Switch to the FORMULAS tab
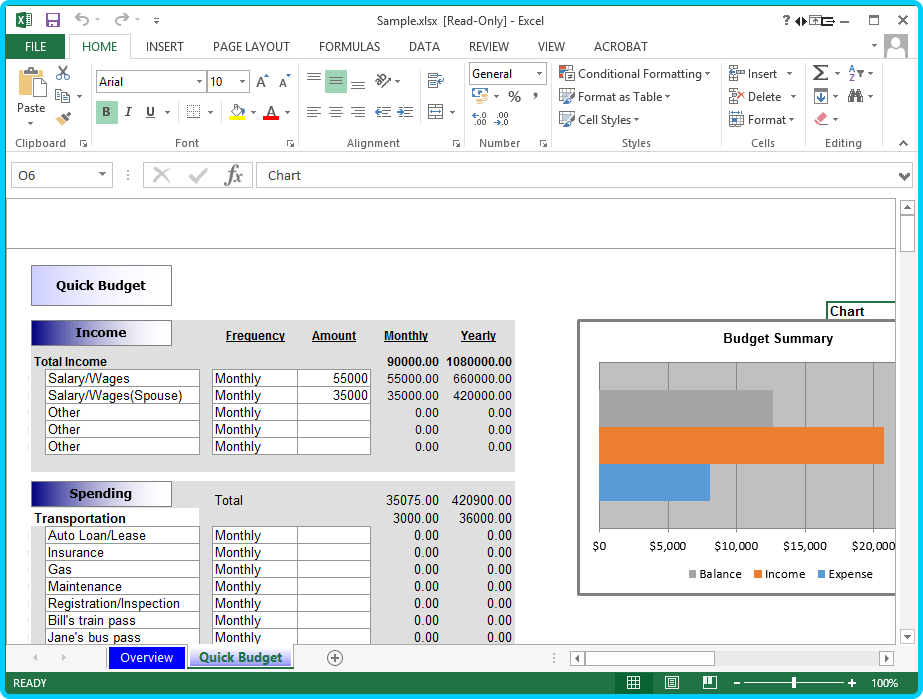Image resolution: width=923 pixels, height=699 pixels. pos(350,47)
